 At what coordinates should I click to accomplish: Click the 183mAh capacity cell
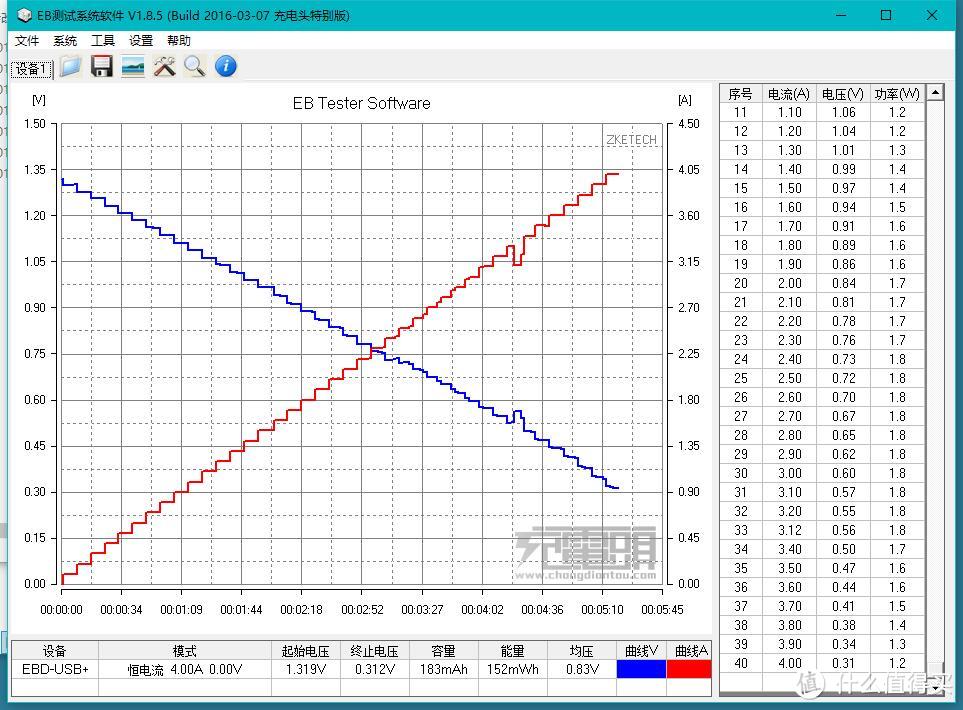point(443,669)
